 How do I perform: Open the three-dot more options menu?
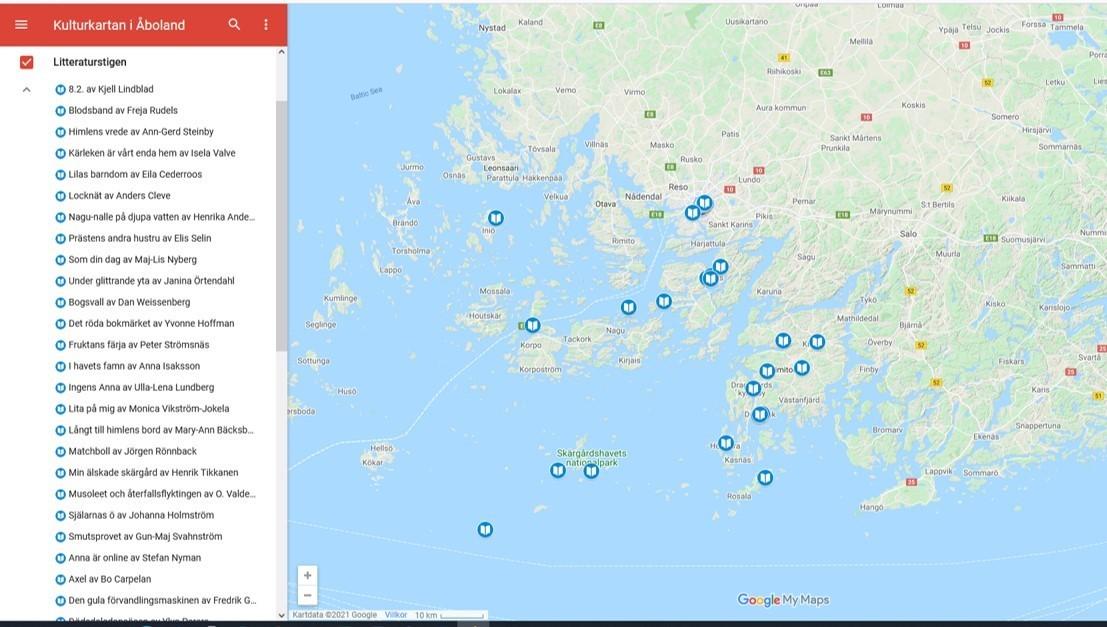(266, 25)
